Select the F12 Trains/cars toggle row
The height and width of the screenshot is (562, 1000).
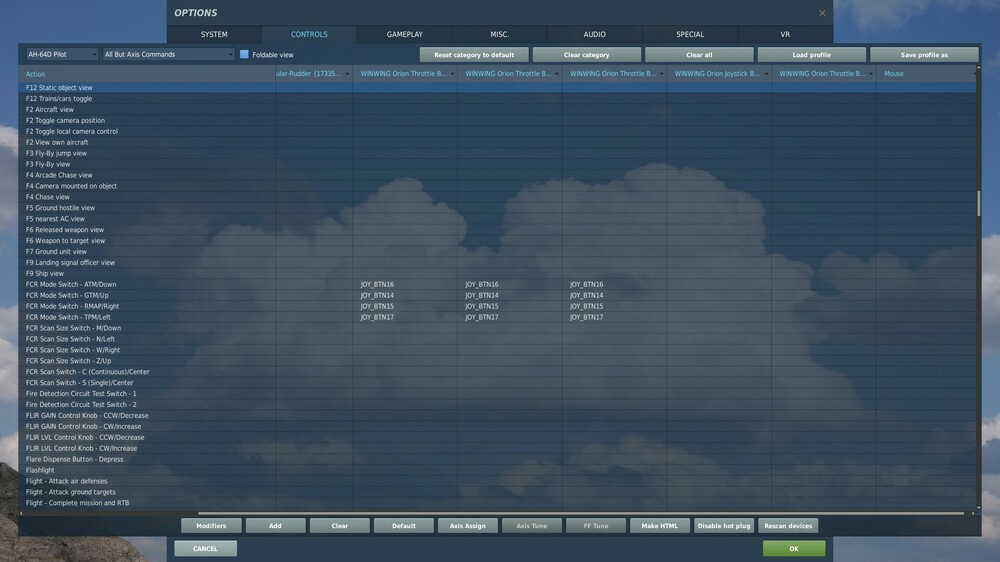coord(497,98)
